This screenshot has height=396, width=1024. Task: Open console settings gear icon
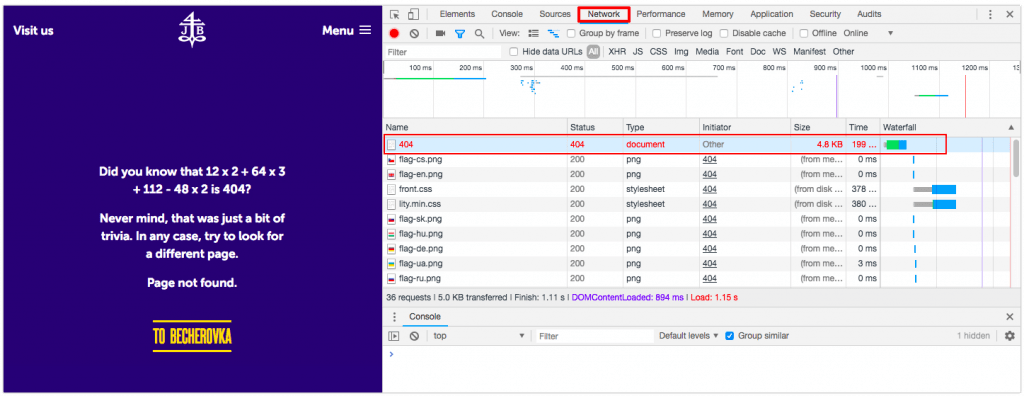coord(1010,336)
